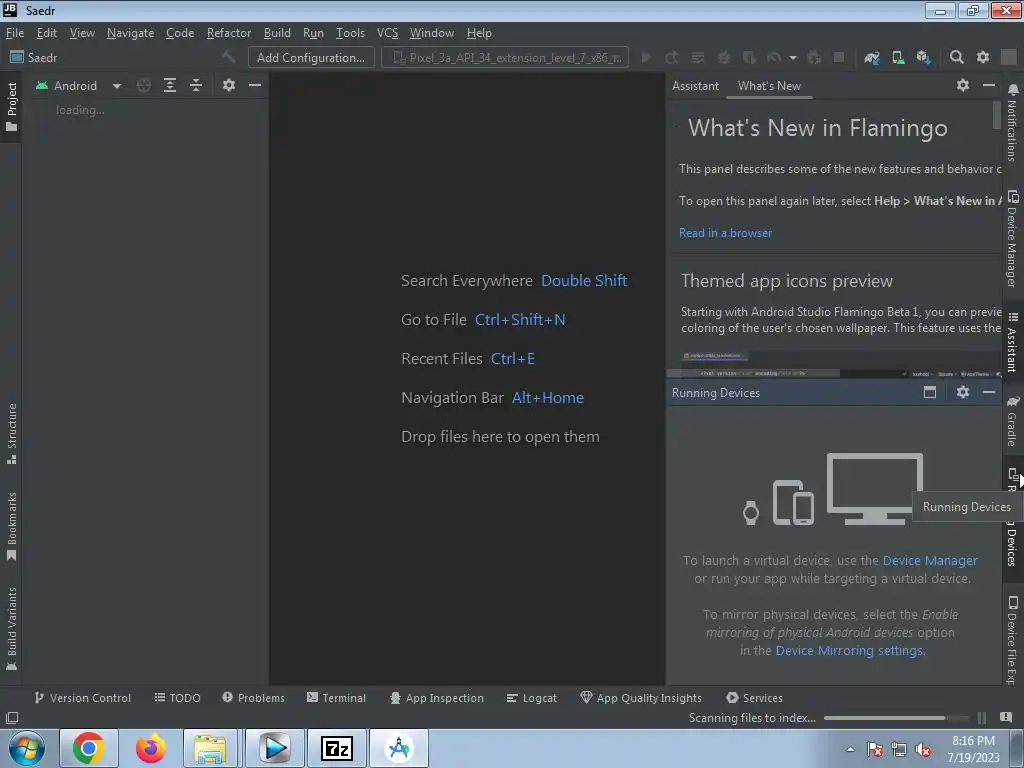Open the Add Configuration dropdown
This screenshot has height=768, width=1024.
click(311, 57)
